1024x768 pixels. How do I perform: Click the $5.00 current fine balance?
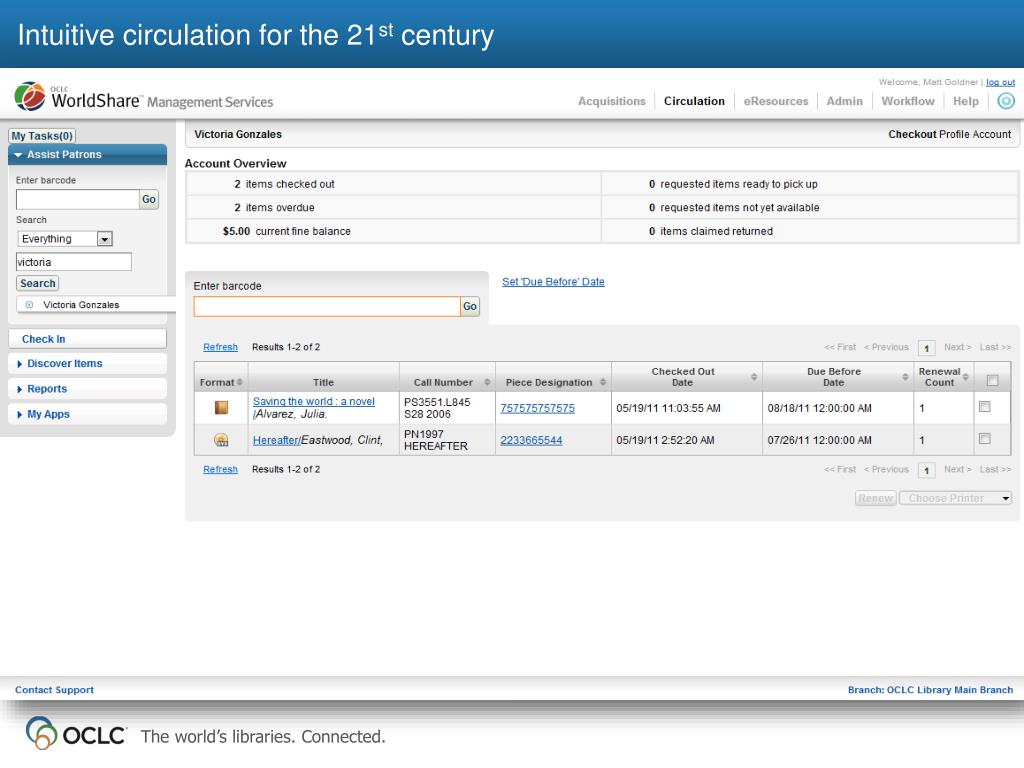coord(287,231)
